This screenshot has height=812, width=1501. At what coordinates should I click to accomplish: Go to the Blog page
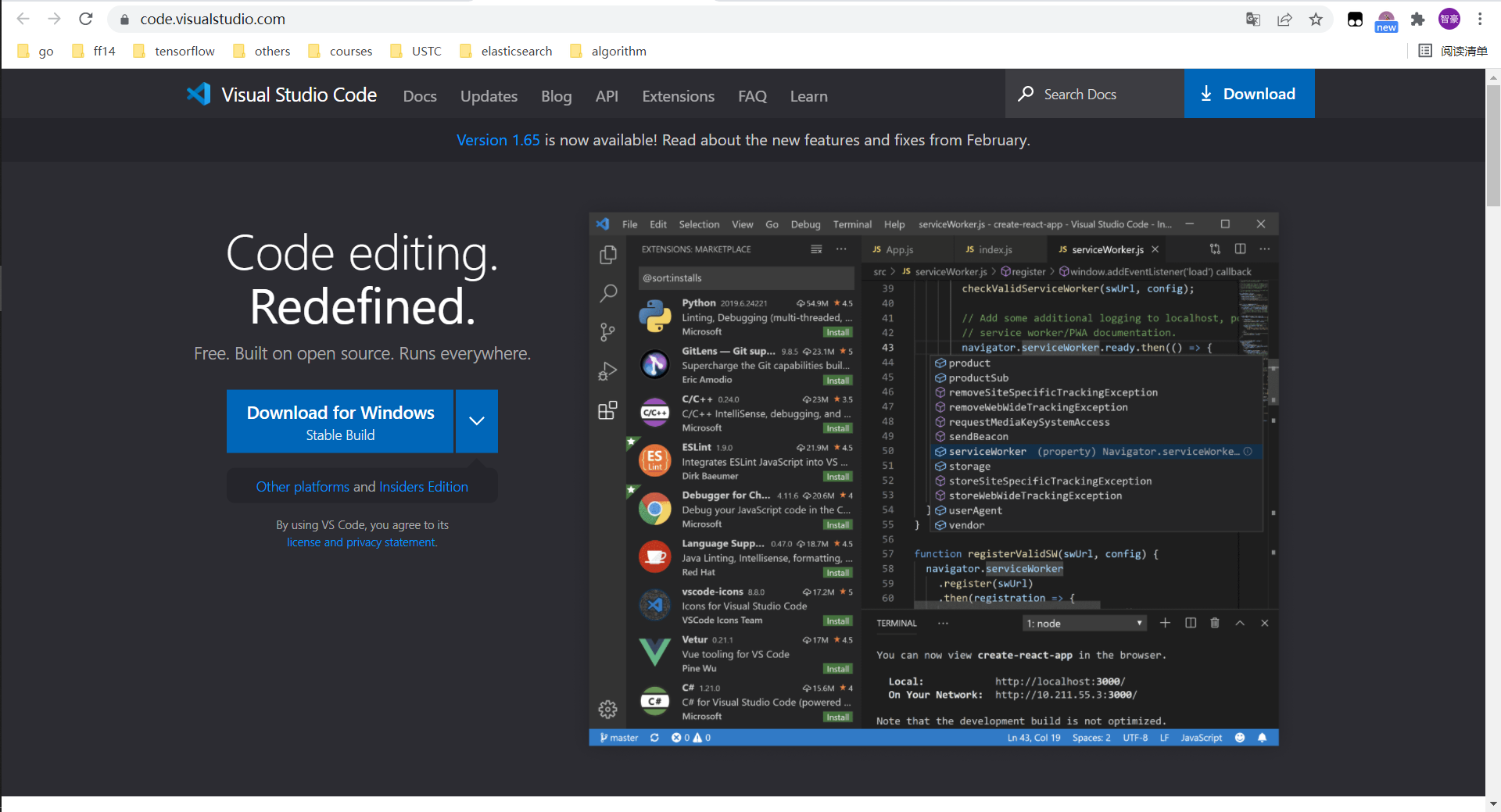click(x=556, y=96)
